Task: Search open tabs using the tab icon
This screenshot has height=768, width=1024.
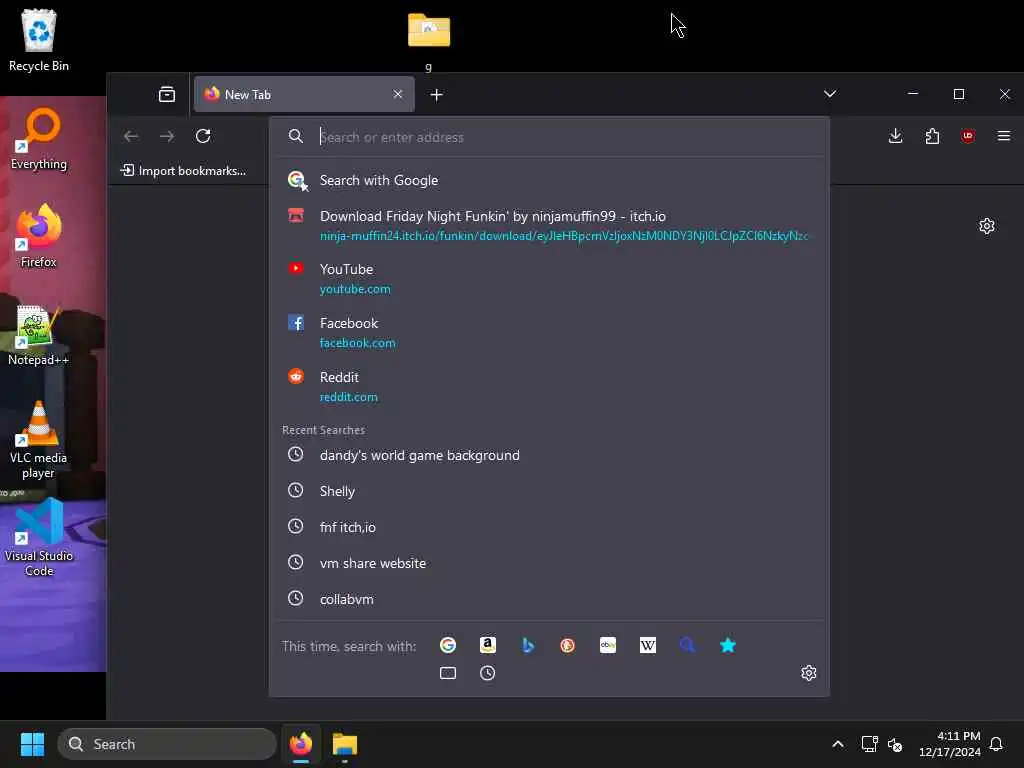Action: pos(447,673)
